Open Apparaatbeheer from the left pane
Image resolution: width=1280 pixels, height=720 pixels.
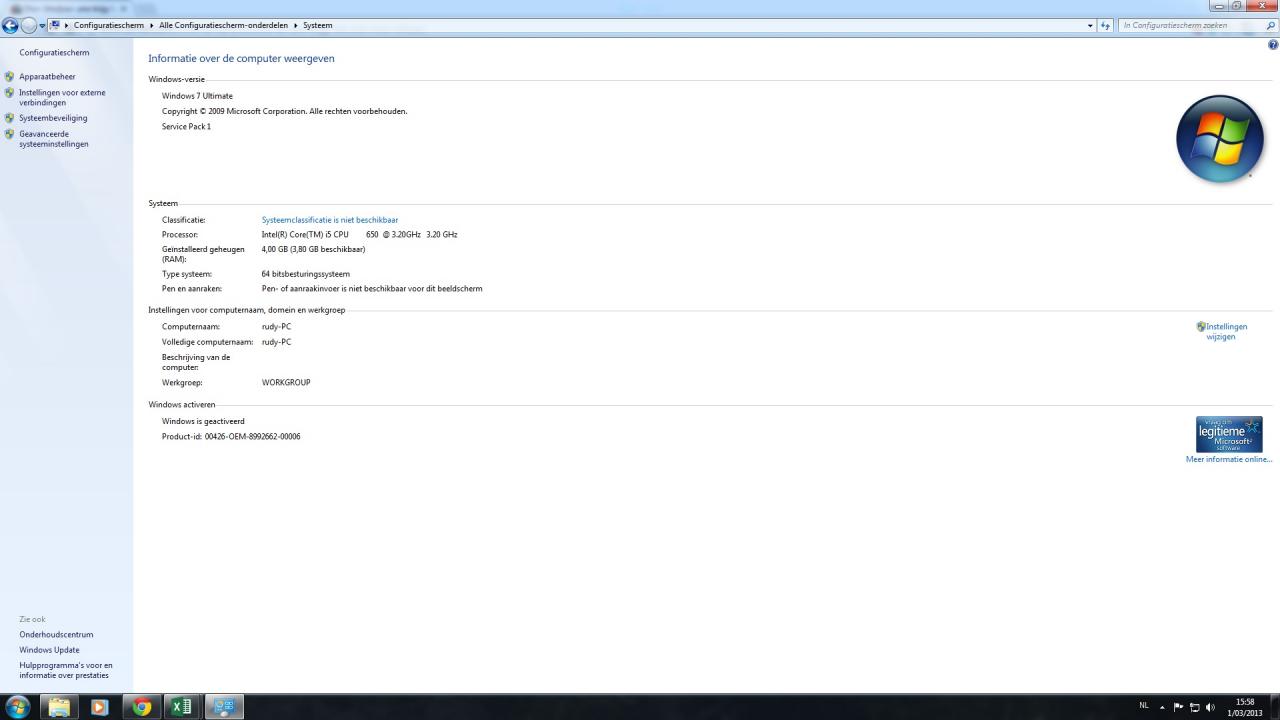click(47, 77)
